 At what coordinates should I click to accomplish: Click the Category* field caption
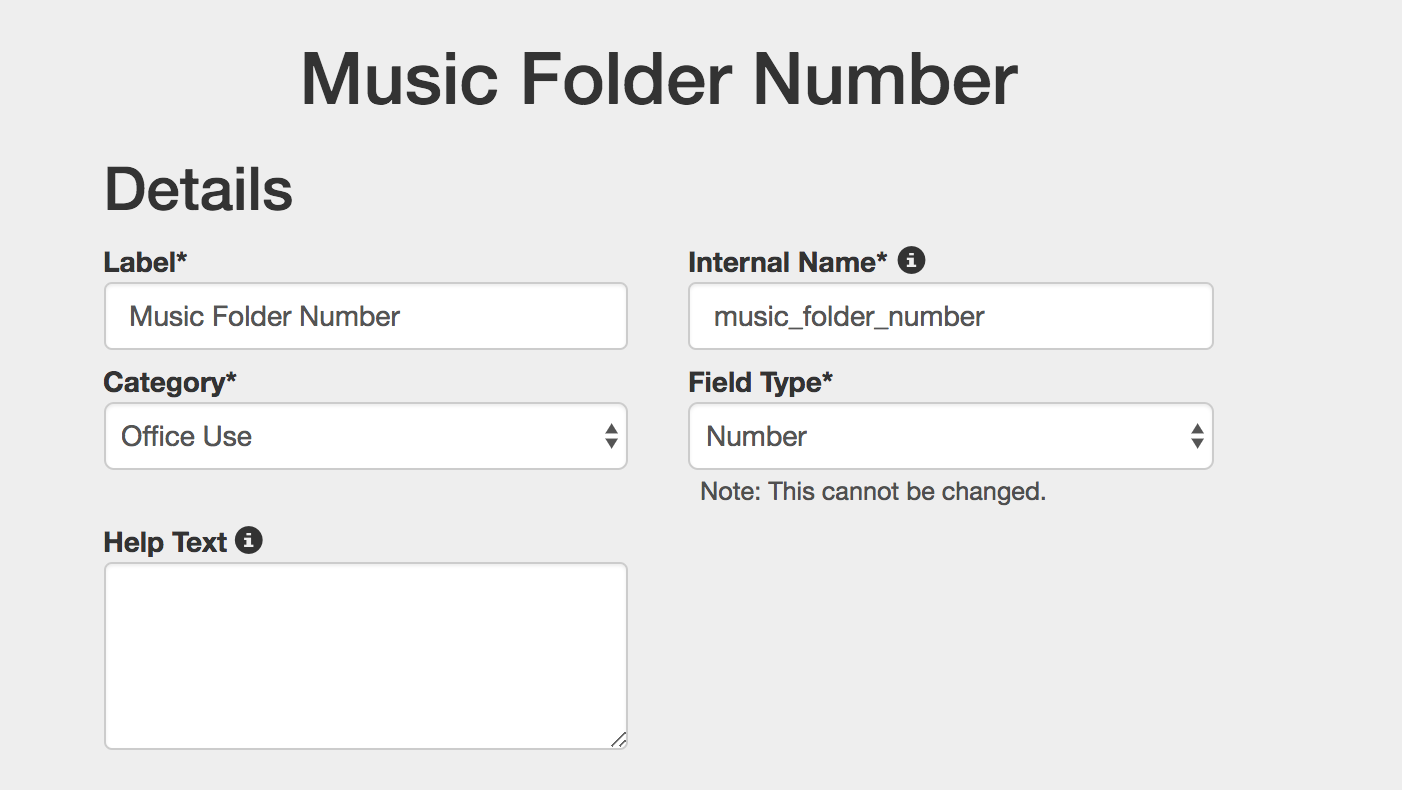(170, 382)
